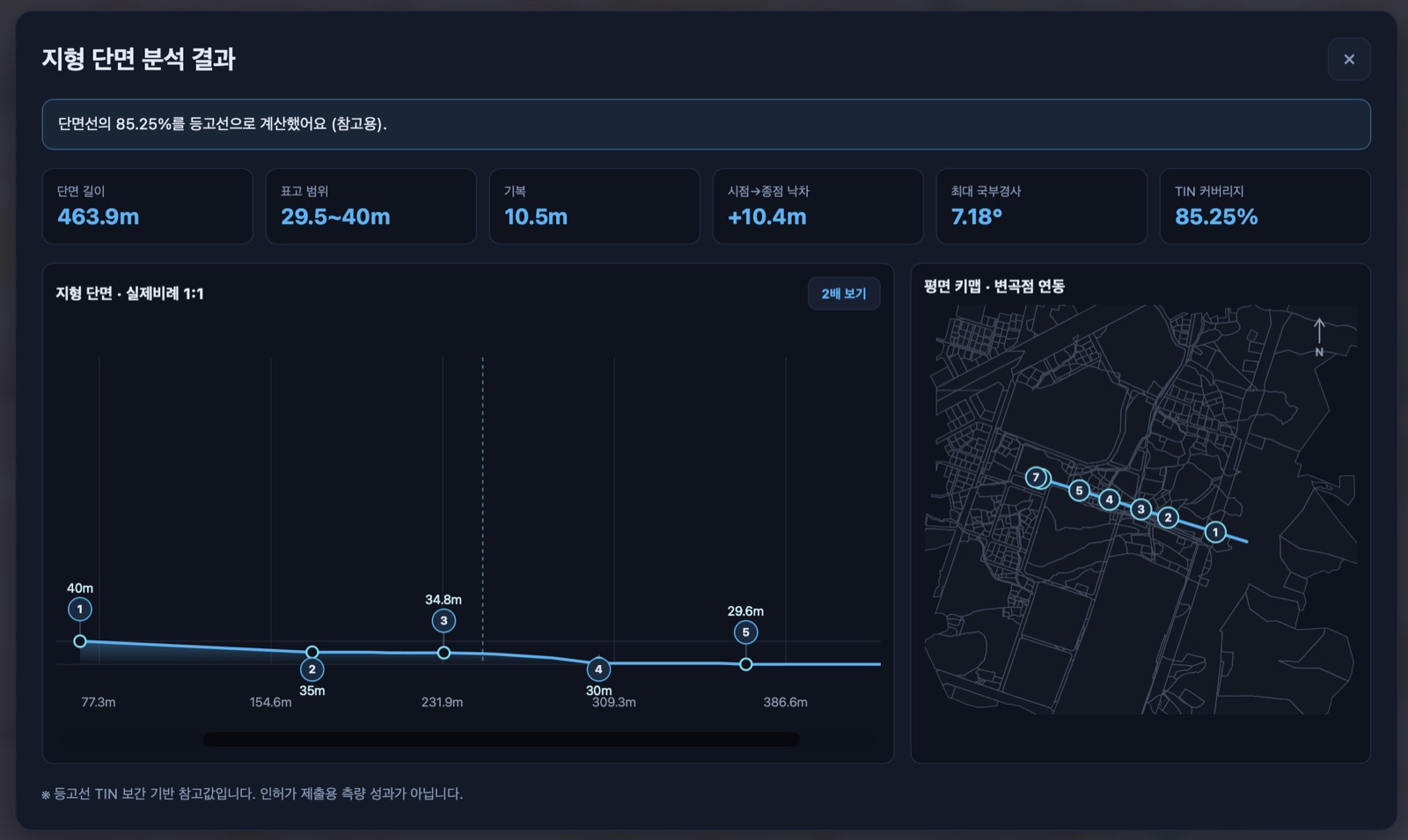Click the 평면 키맵 · 변곡점 연동 heading
The width and height of the screenshot is (1408, 840).
(x=994, y=287)
